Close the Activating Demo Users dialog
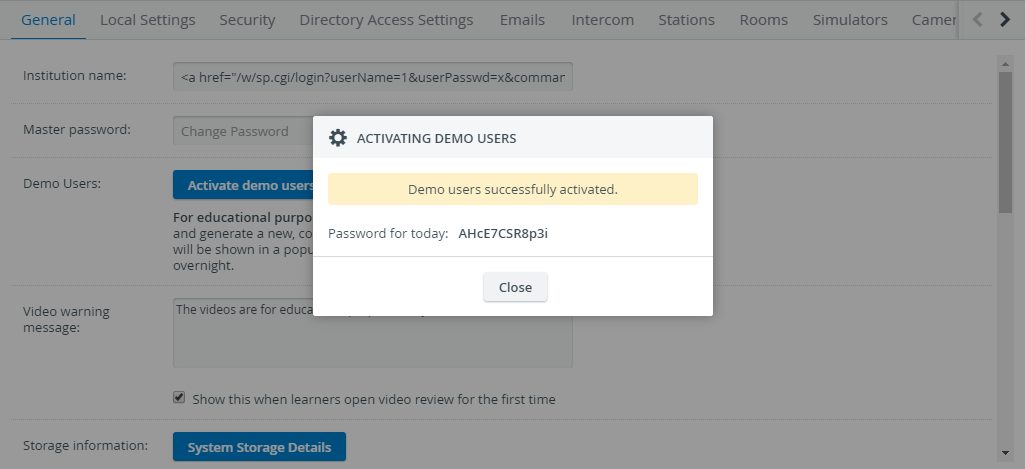The height and width of the screenshot is (469, 1025). pyautogui.click(x=515, y=287)
